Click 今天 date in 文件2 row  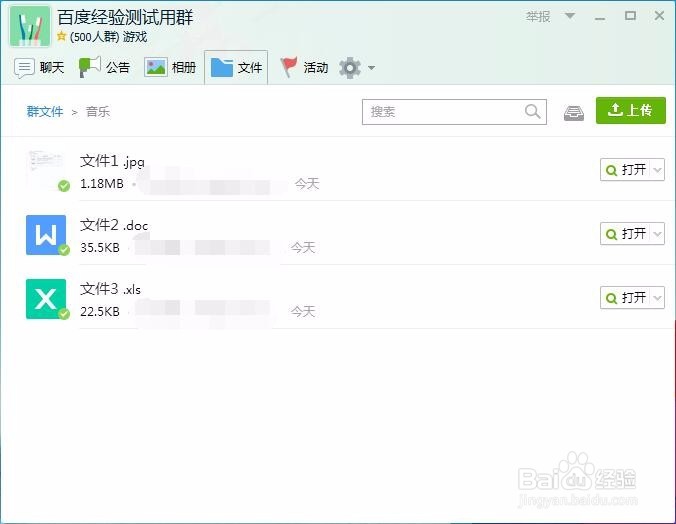pyautogui.click(x=303, y=248)
